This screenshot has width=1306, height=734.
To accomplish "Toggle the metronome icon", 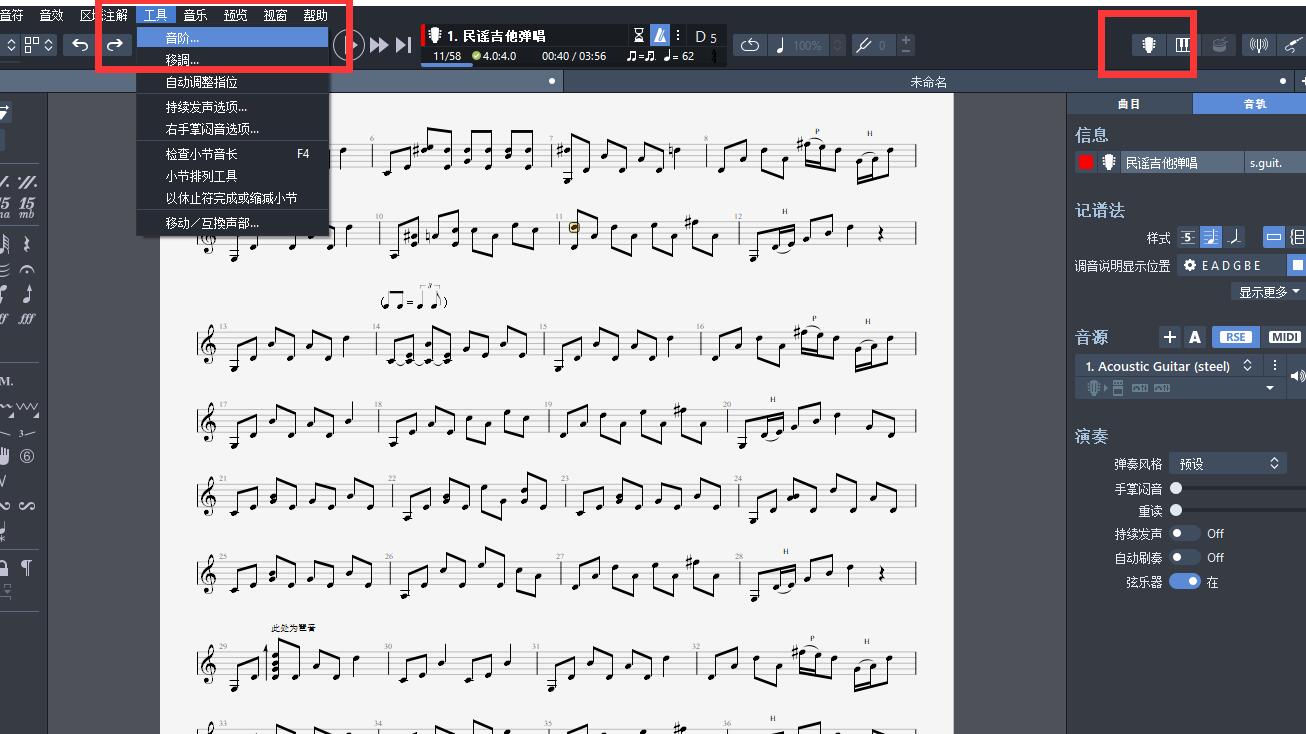I will [660, 35].
